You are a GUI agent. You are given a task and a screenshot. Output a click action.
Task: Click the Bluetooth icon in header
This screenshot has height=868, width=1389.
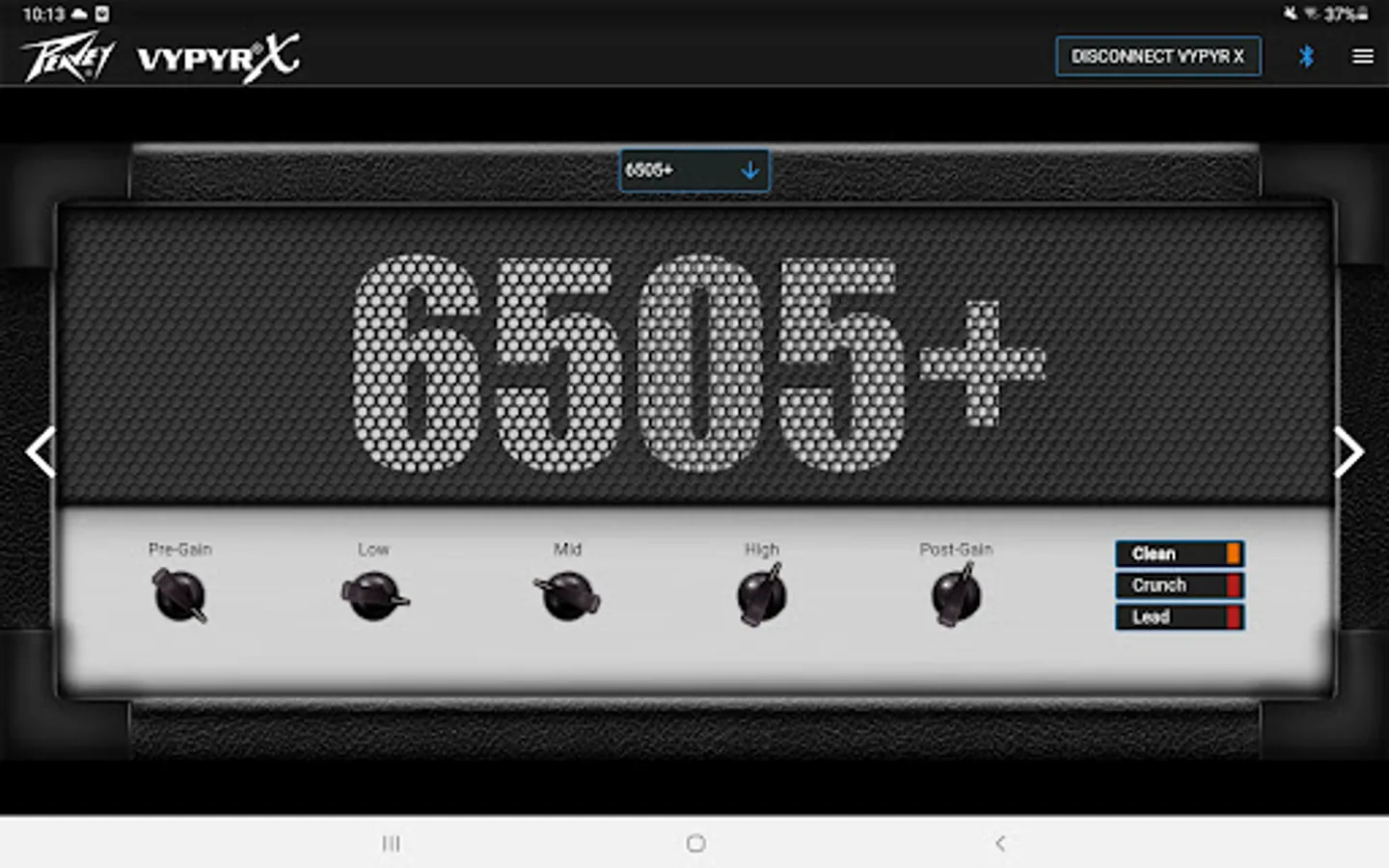(1306, 56)
